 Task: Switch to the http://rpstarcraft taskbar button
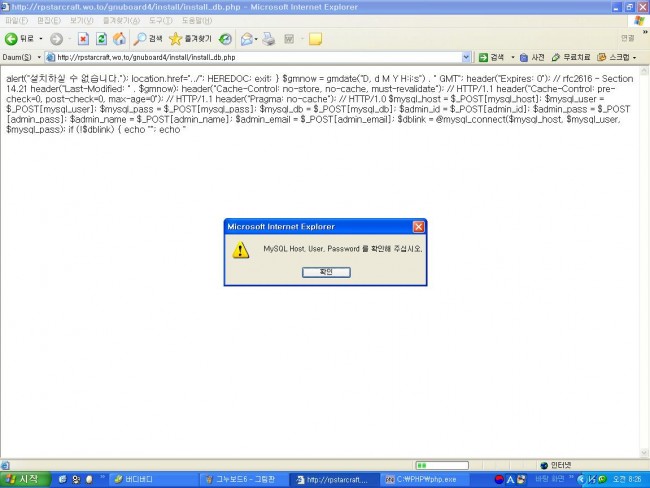pos(333,480)
